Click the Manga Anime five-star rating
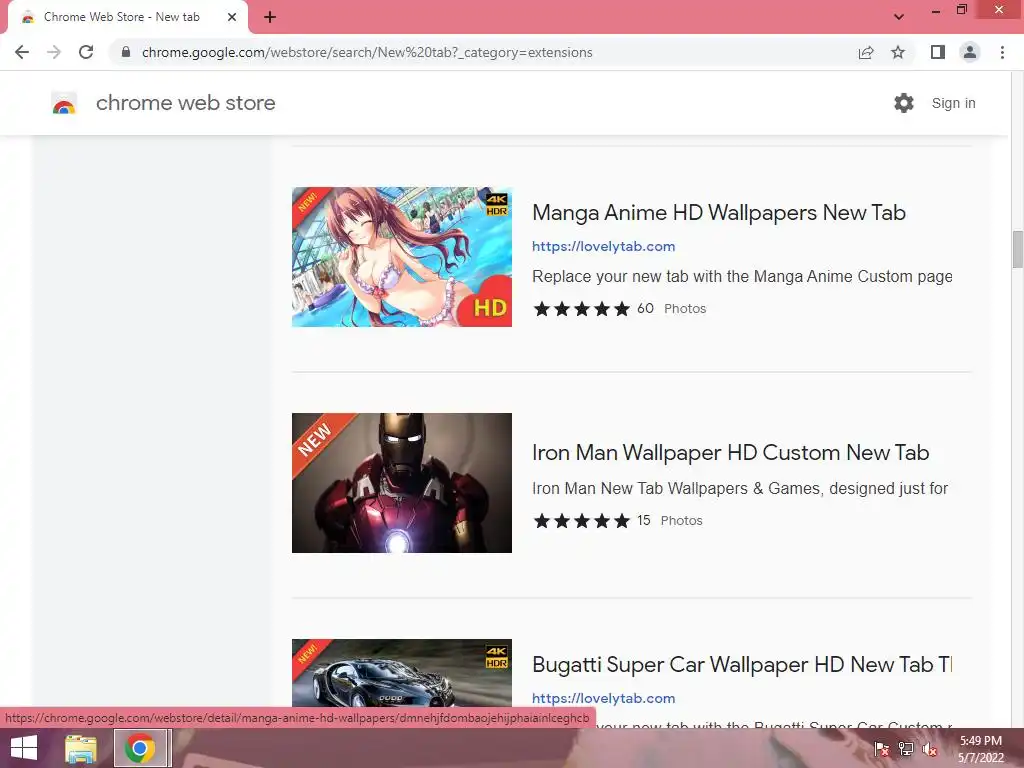Screen dimensions: 1024x768 (581, 308)
